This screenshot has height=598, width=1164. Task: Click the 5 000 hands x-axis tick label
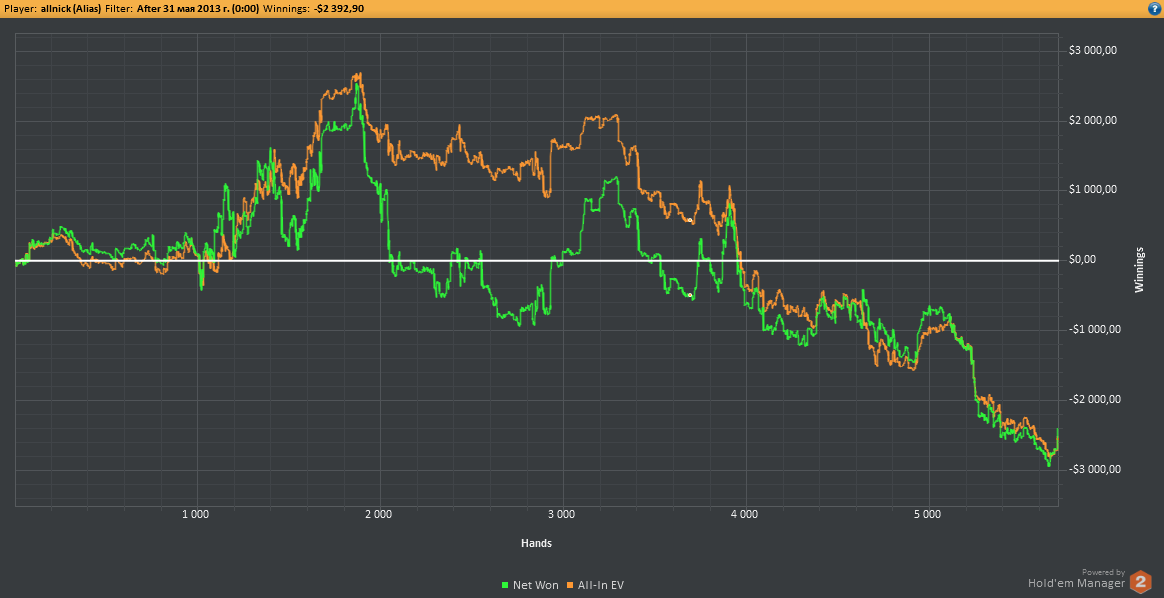point(927,516)
